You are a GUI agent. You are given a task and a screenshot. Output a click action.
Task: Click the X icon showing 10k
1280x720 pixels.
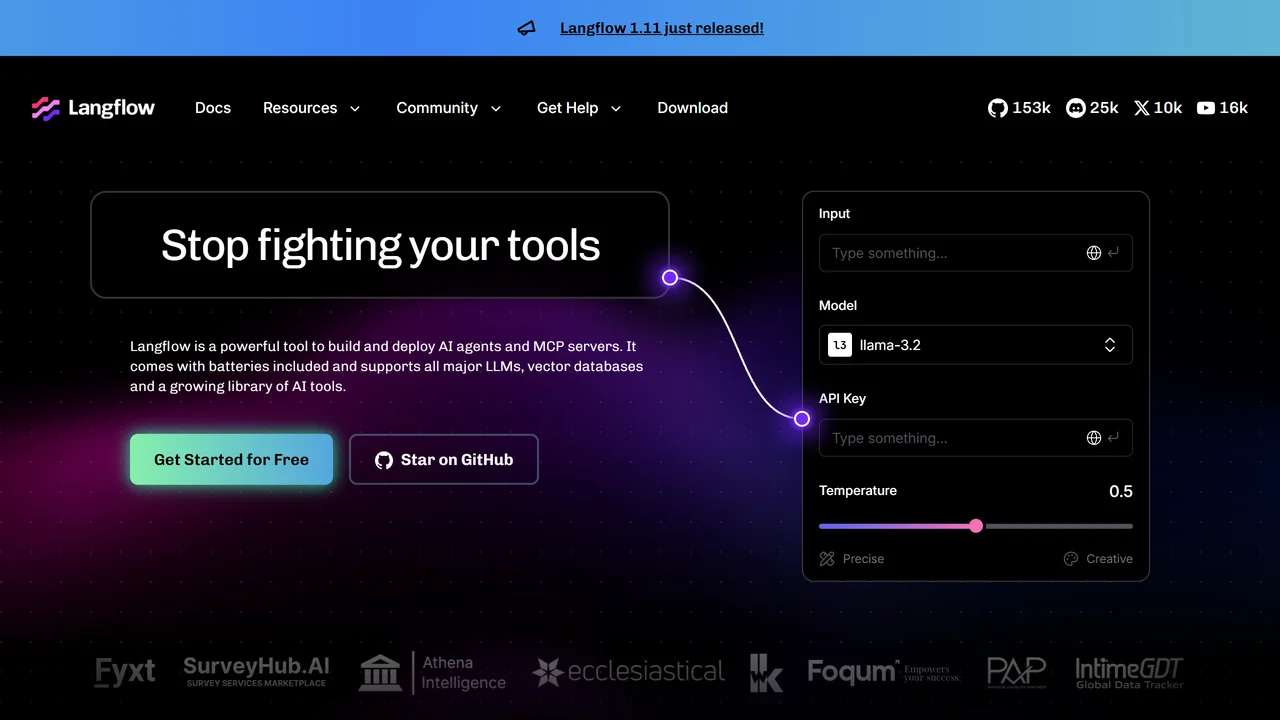[1142, 108]
